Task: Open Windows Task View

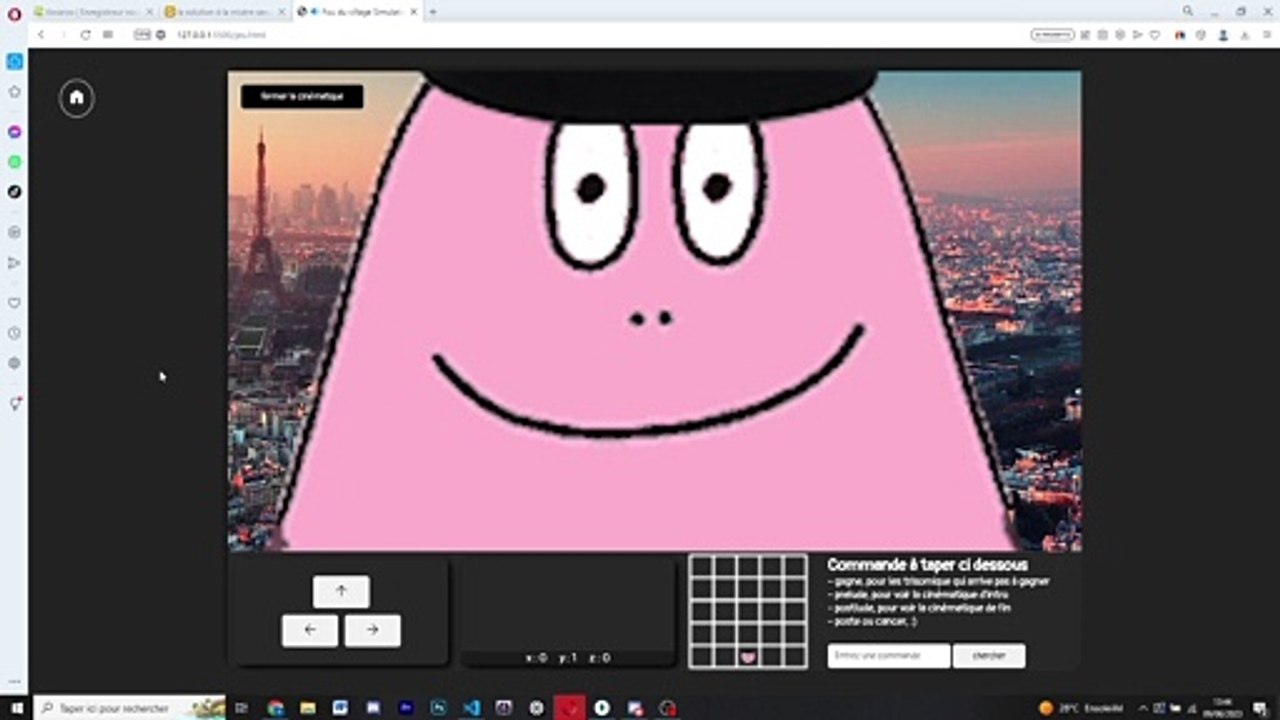Action: [241, 708]
